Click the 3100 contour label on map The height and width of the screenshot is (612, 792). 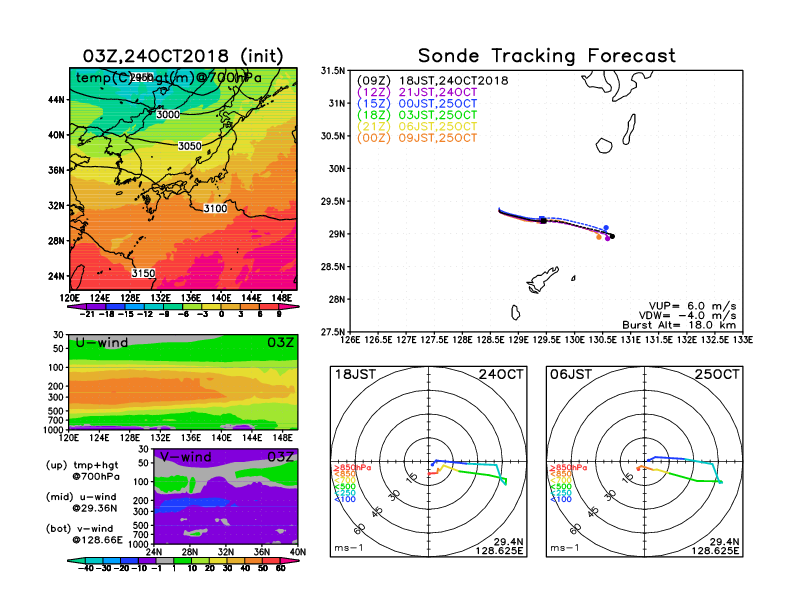tap(215, 209)
